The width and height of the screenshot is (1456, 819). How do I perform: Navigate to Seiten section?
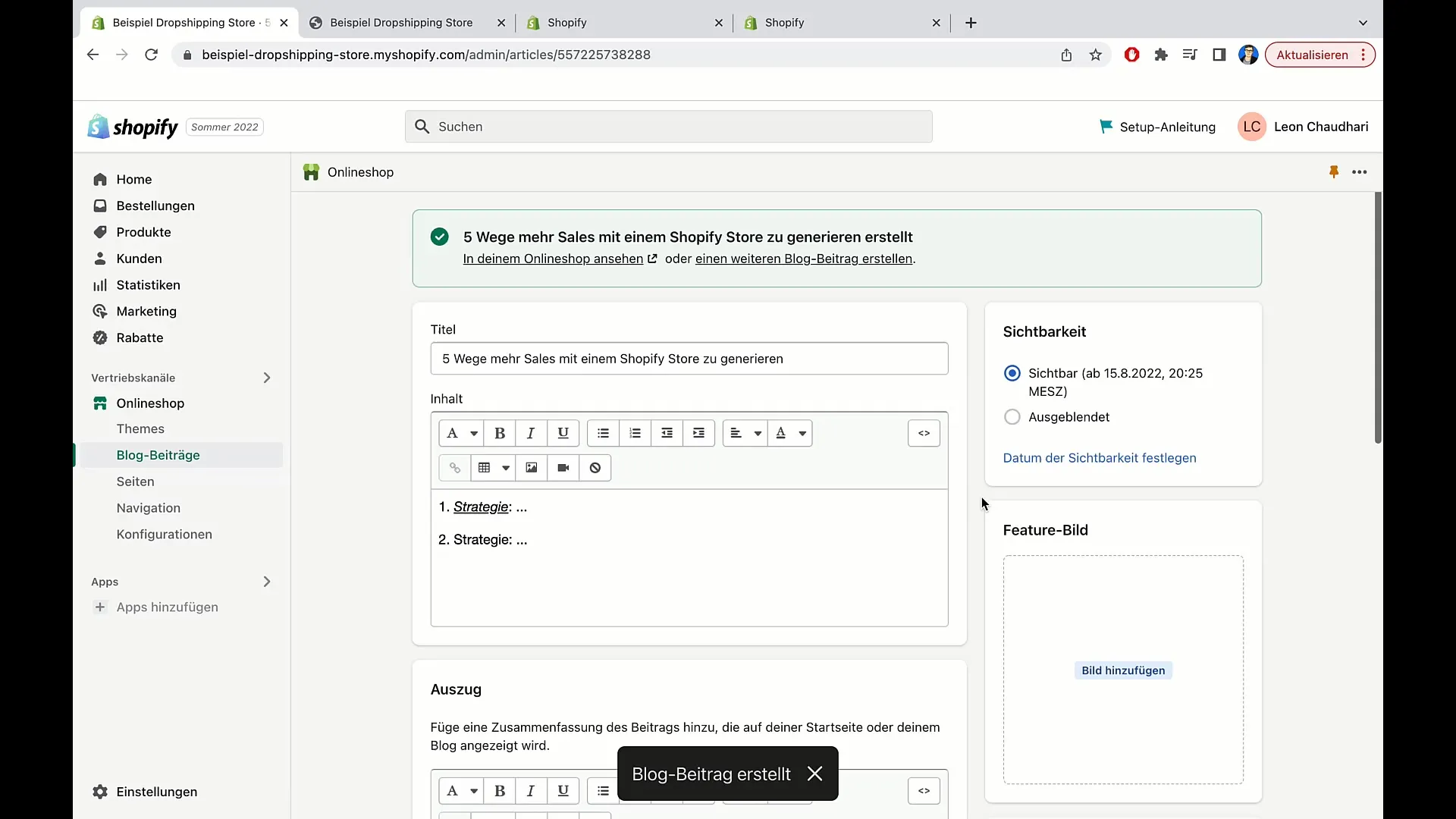tap(134, 481)
